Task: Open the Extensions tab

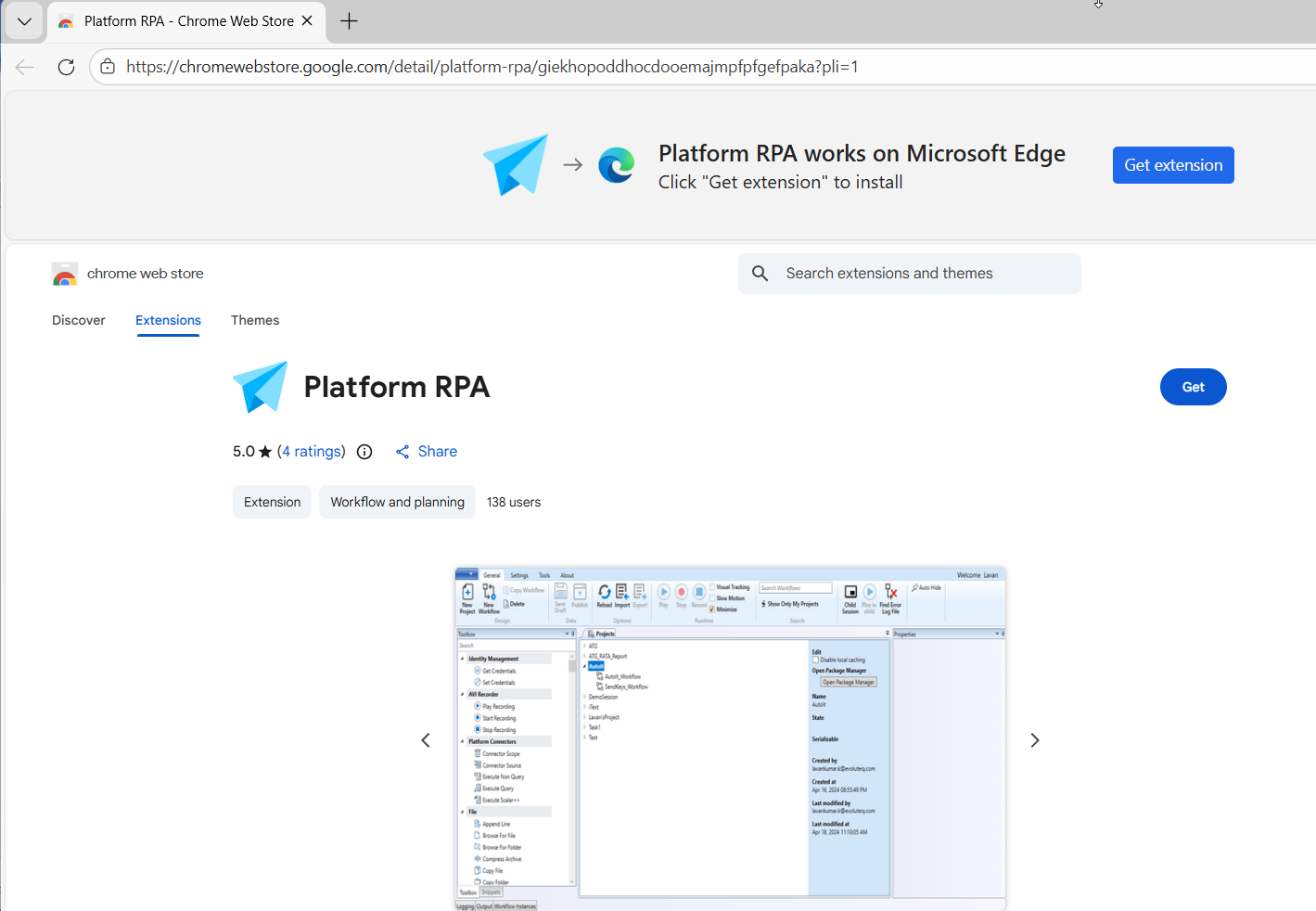Action: (x=168, y=320)
